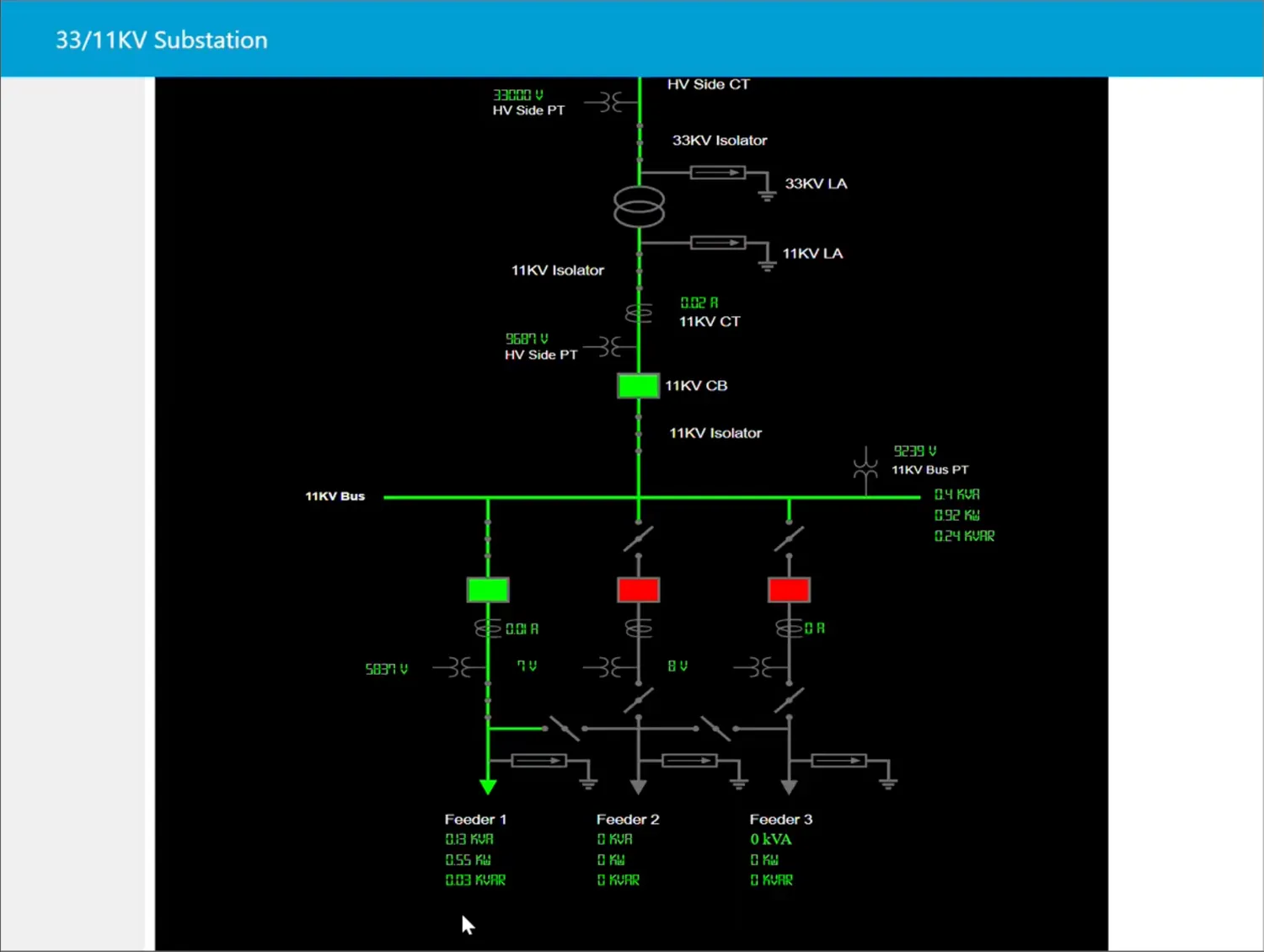
Task: Click the Feeder 3 CT symbol
Action: point(789,628)
